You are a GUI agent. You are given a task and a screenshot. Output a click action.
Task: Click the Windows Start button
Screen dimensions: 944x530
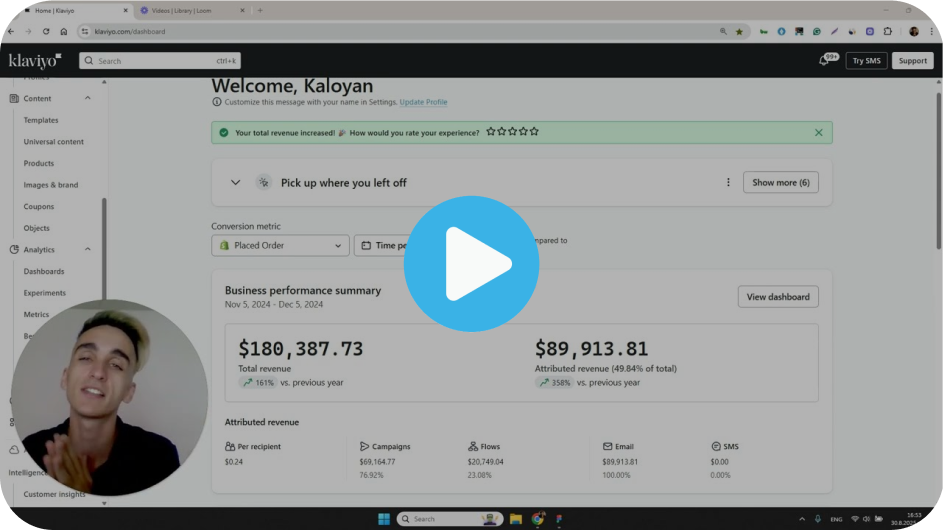383,519
